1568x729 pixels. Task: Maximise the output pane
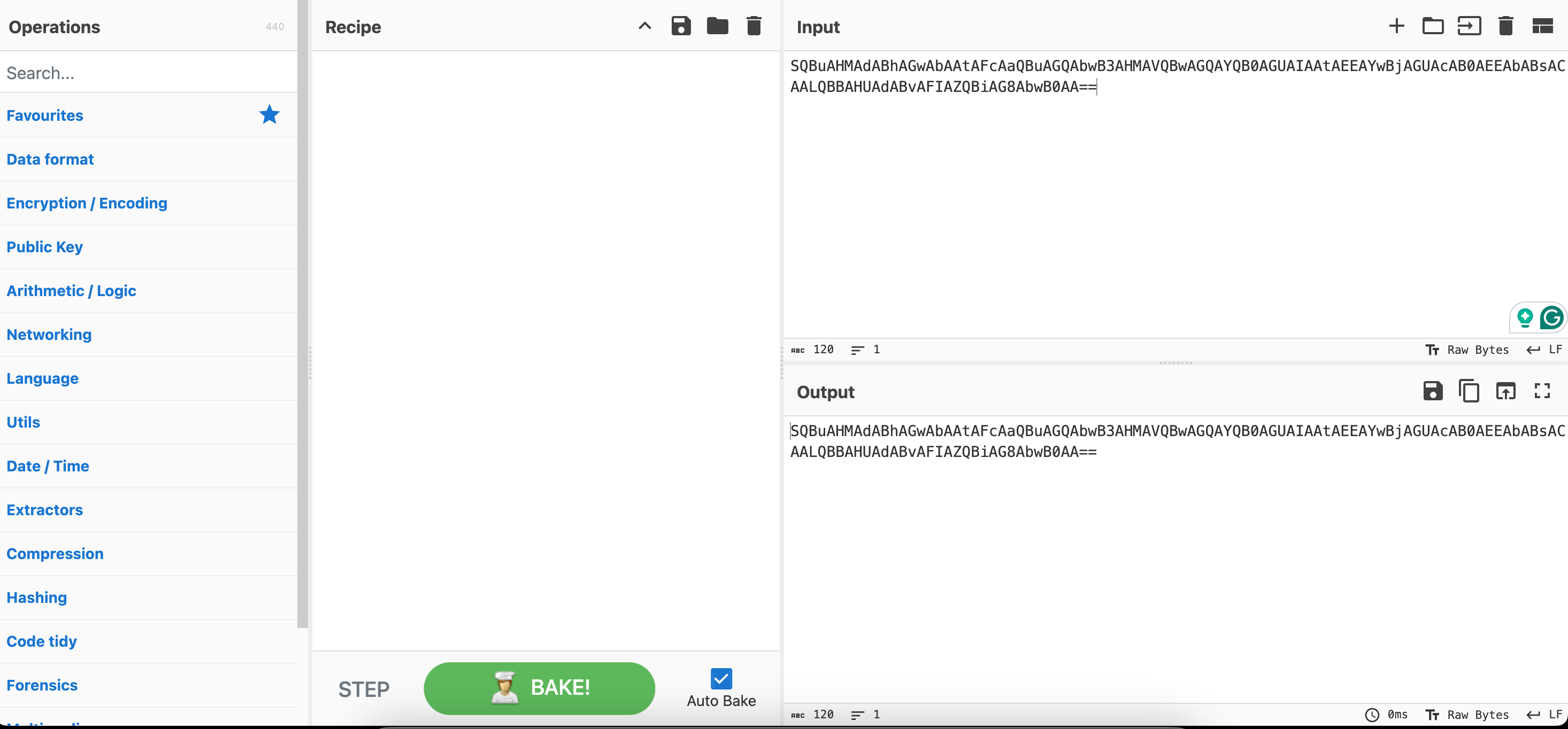(1542, 391)
